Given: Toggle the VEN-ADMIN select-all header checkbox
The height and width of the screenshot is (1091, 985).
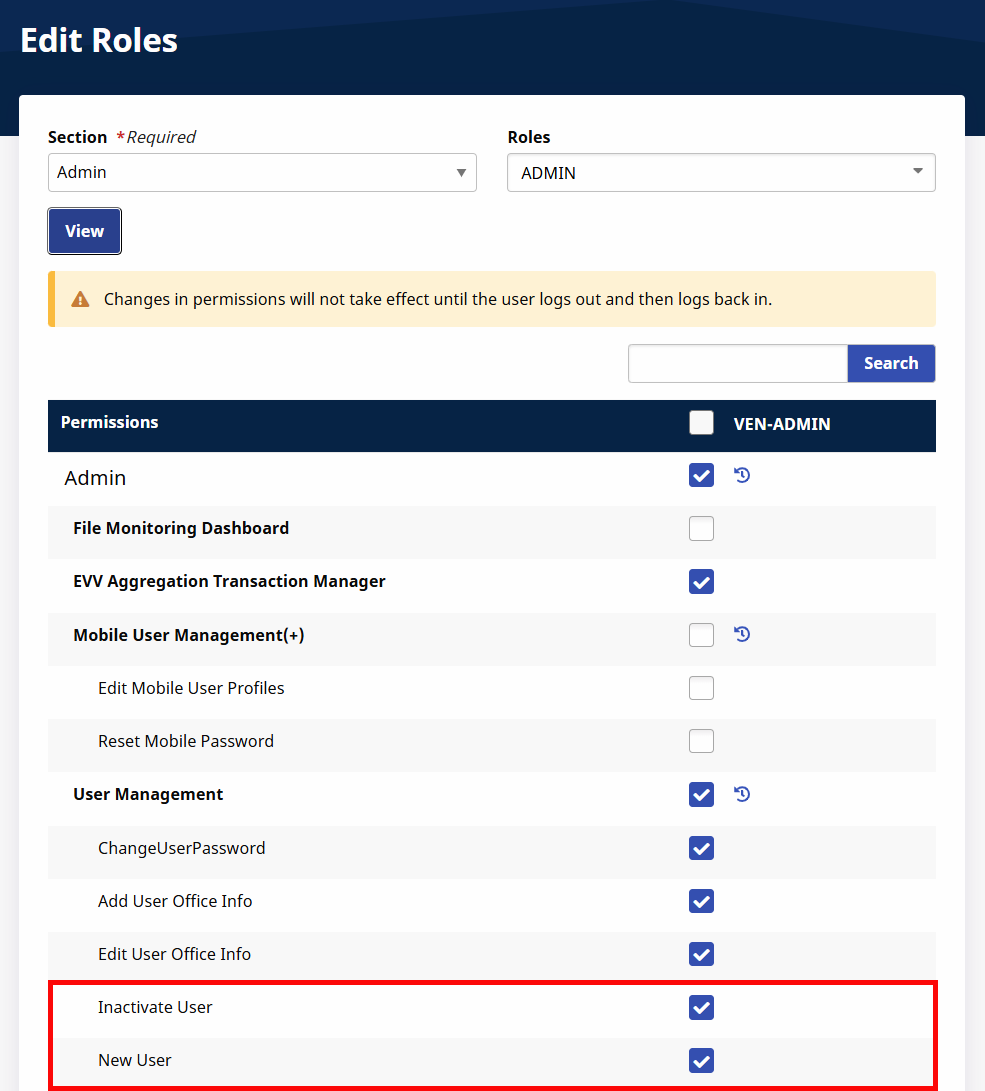Looking at the screenshot, I should click(702, 423).
